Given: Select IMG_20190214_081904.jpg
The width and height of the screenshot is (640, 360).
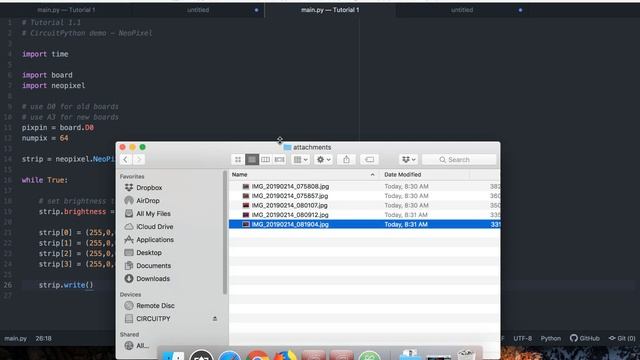Looking at the screenshot, I should point(364,224).
